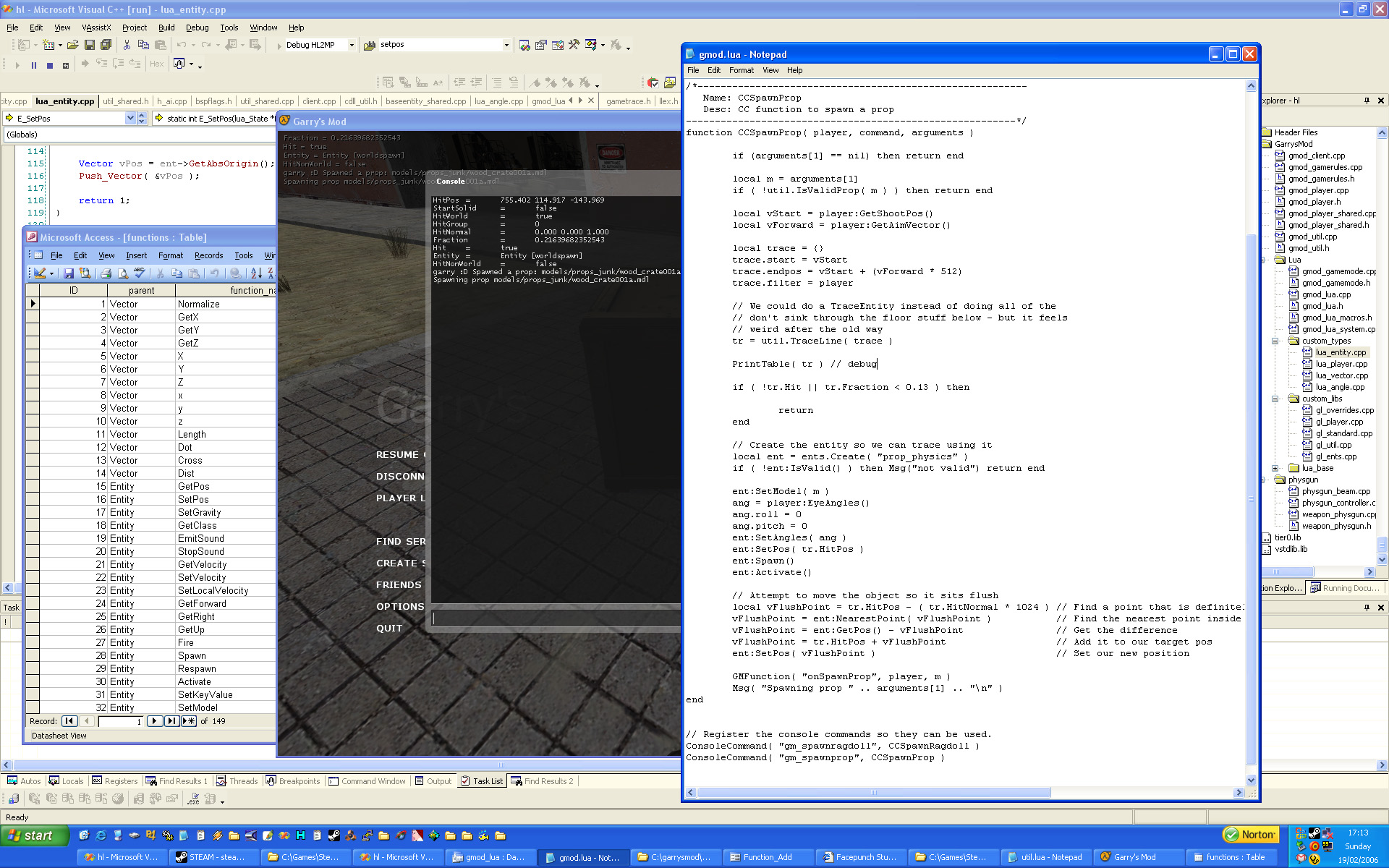The width and height of the screenshot is (1389, 868).
Task: Select gmod_lua_macros.h in Solution Explorer
Action: tap(1337, 318)
